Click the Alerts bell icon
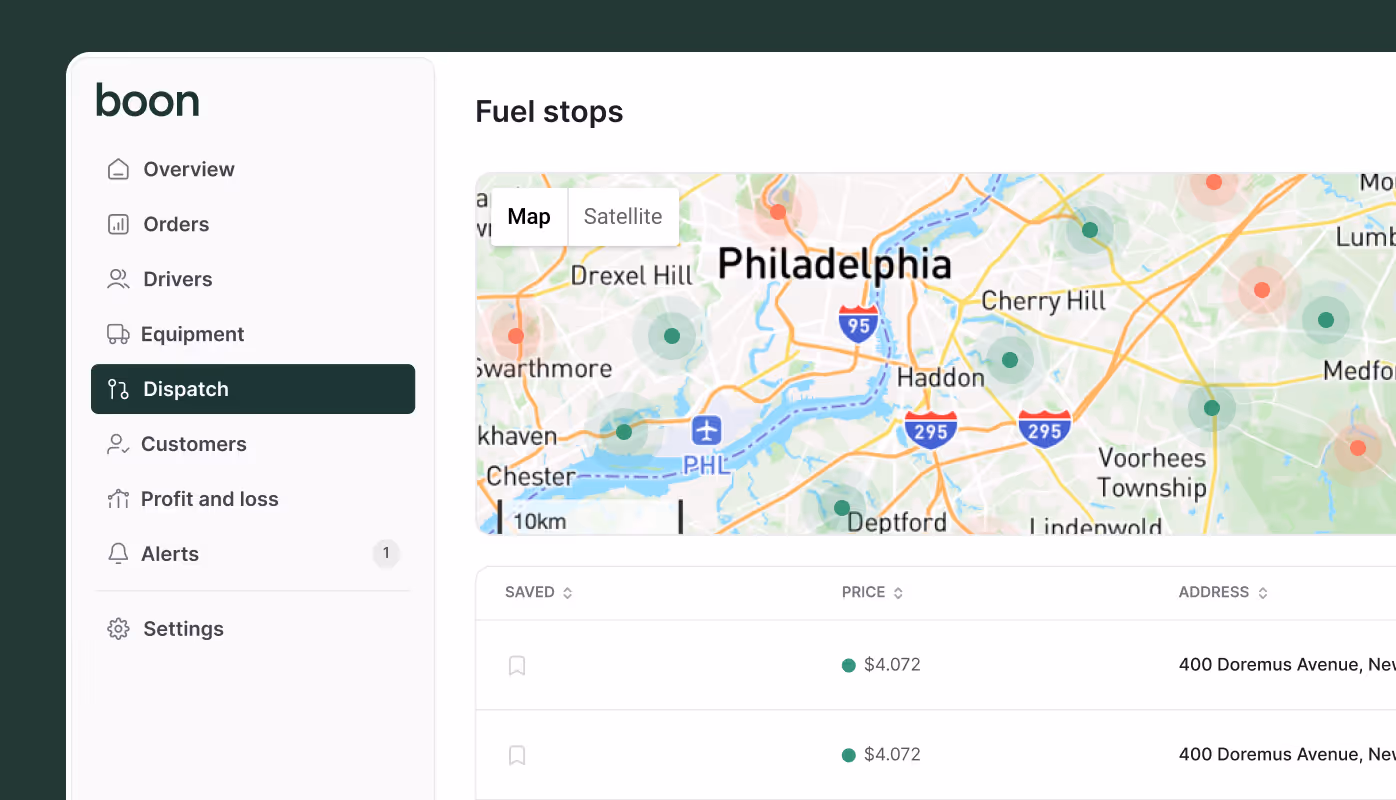This screenshot has width=1396, height=800. (118, 554)
